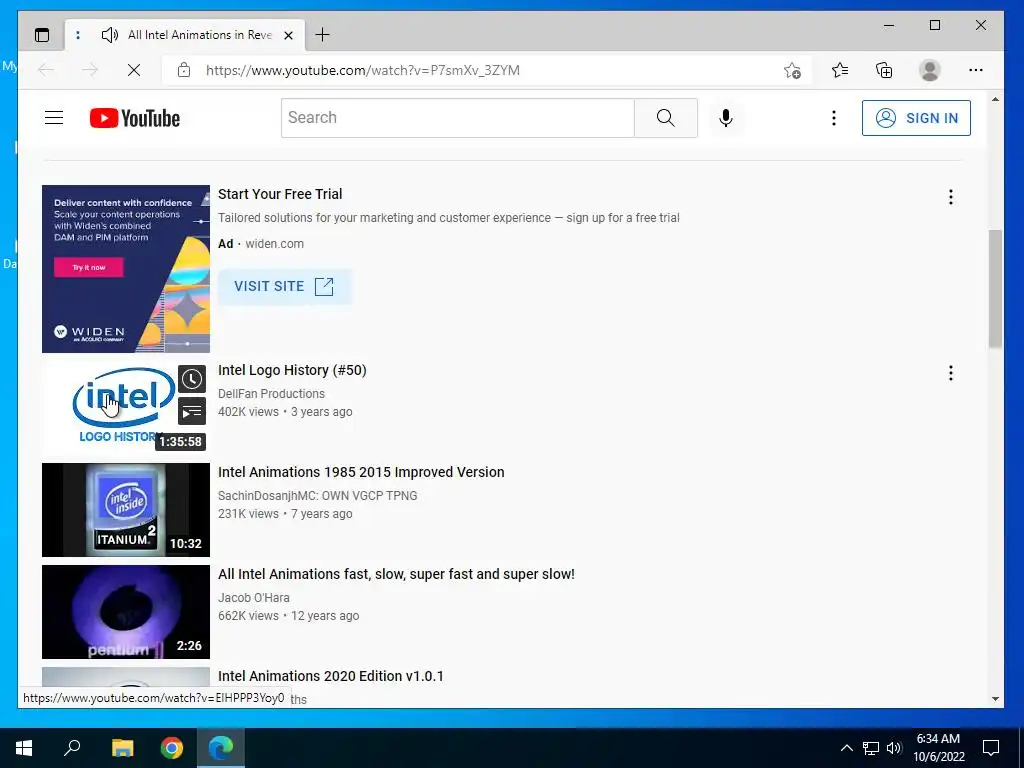Open a new Edge tab
1024x768 pixels.
click(x=323, y=35)
